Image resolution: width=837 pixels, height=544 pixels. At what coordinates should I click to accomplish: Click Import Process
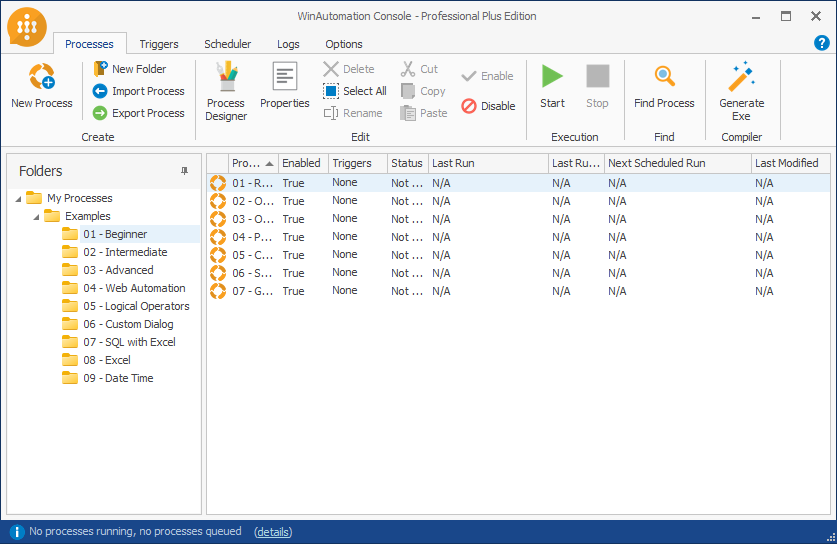(138, 91)
